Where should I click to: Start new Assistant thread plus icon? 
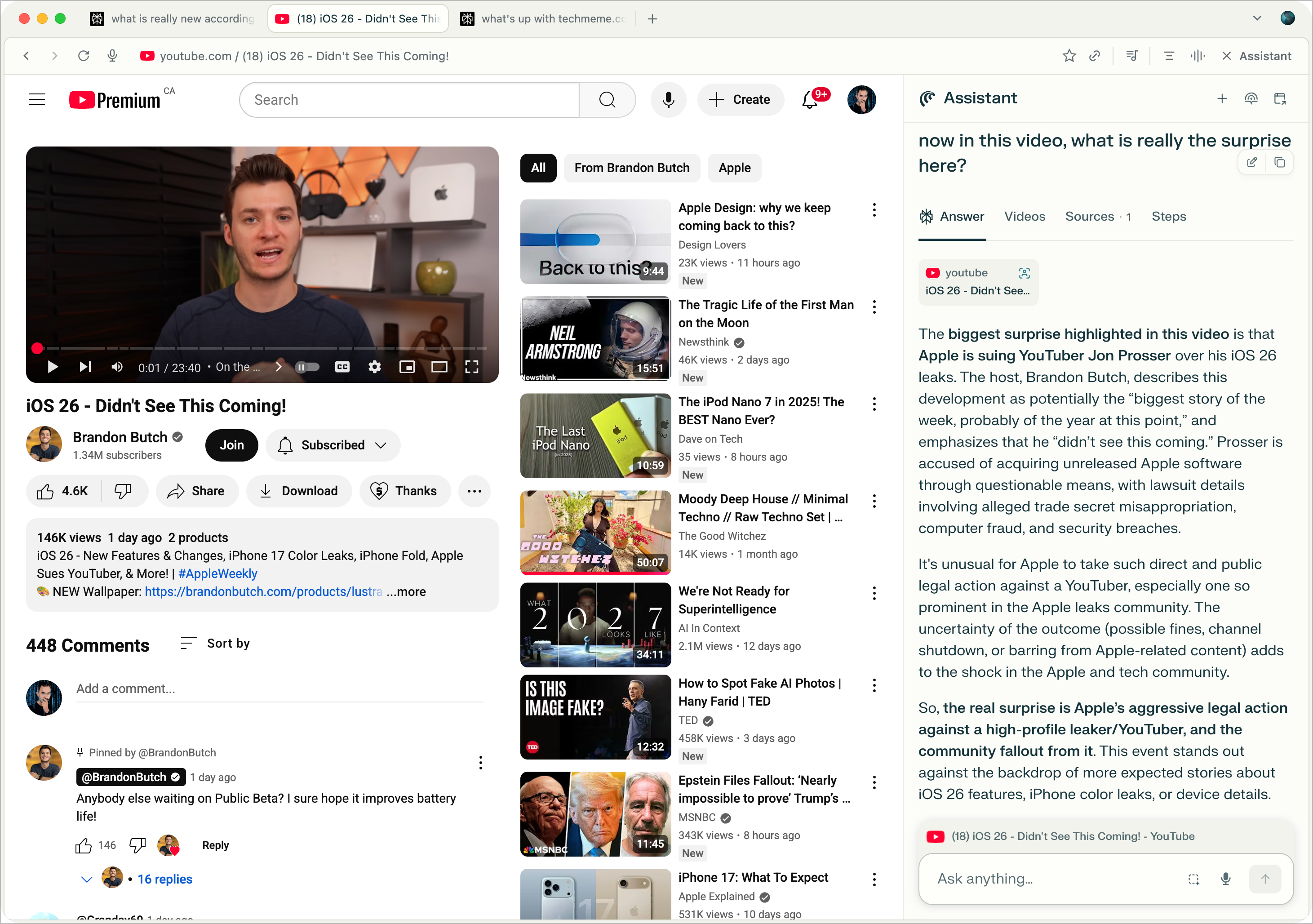(x=1222, y=98)
